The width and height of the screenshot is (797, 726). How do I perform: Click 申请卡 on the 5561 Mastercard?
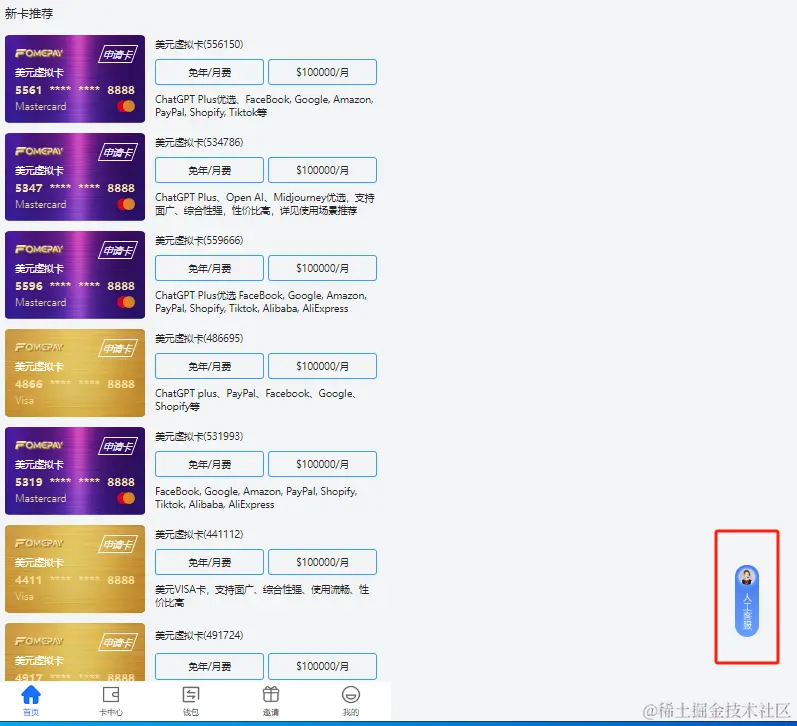pyautogui.click(x=118, y=54)
